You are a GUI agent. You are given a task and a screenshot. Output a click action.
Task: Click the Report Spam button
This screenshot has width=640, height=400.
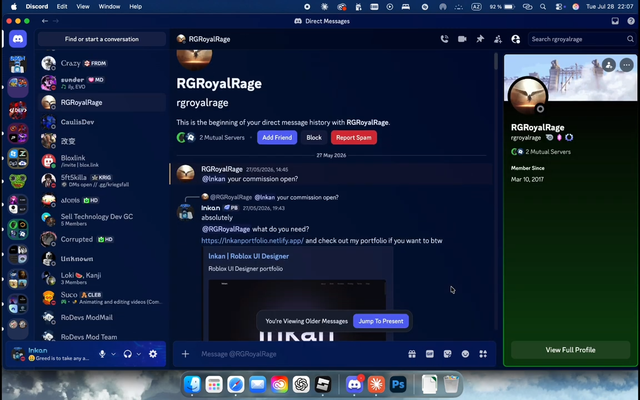coord(354,138)
